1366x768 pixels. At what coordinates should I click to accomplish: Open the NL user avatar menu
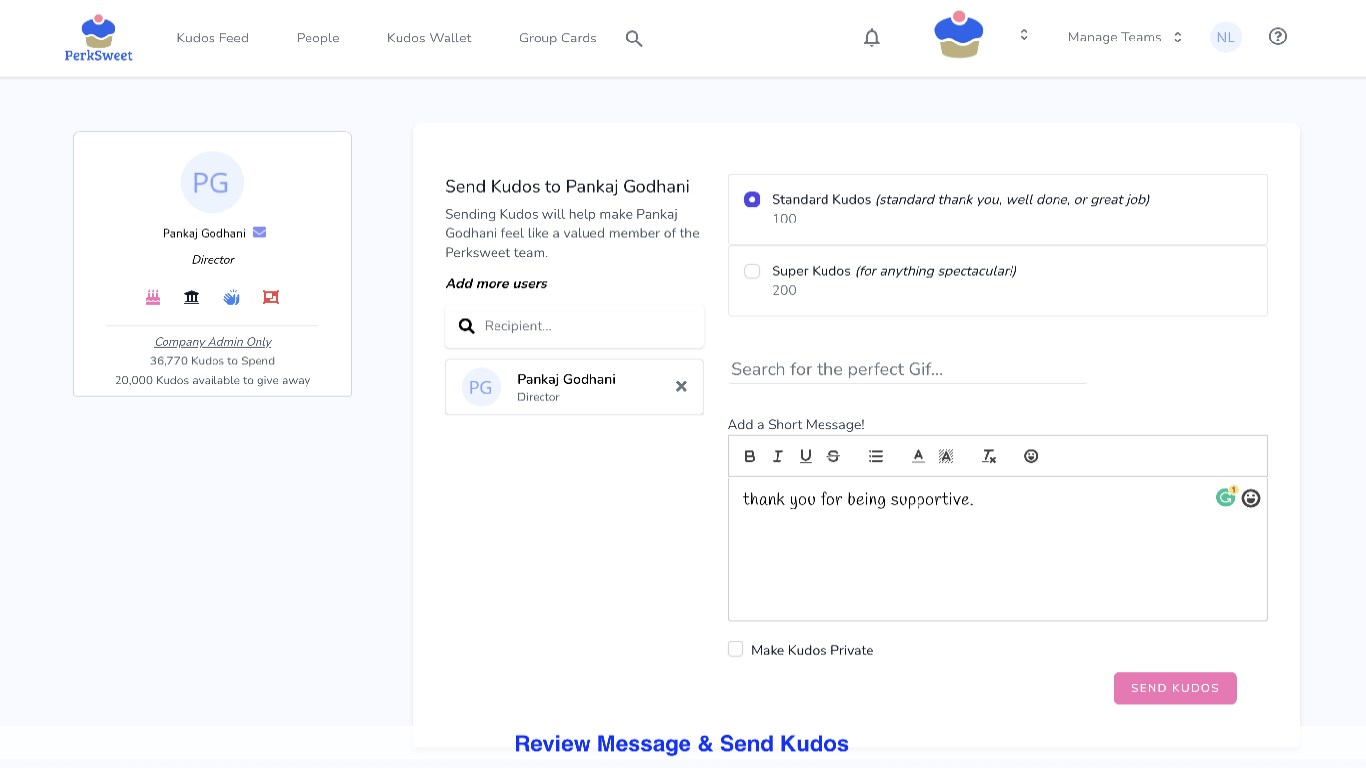(1225, 37)
